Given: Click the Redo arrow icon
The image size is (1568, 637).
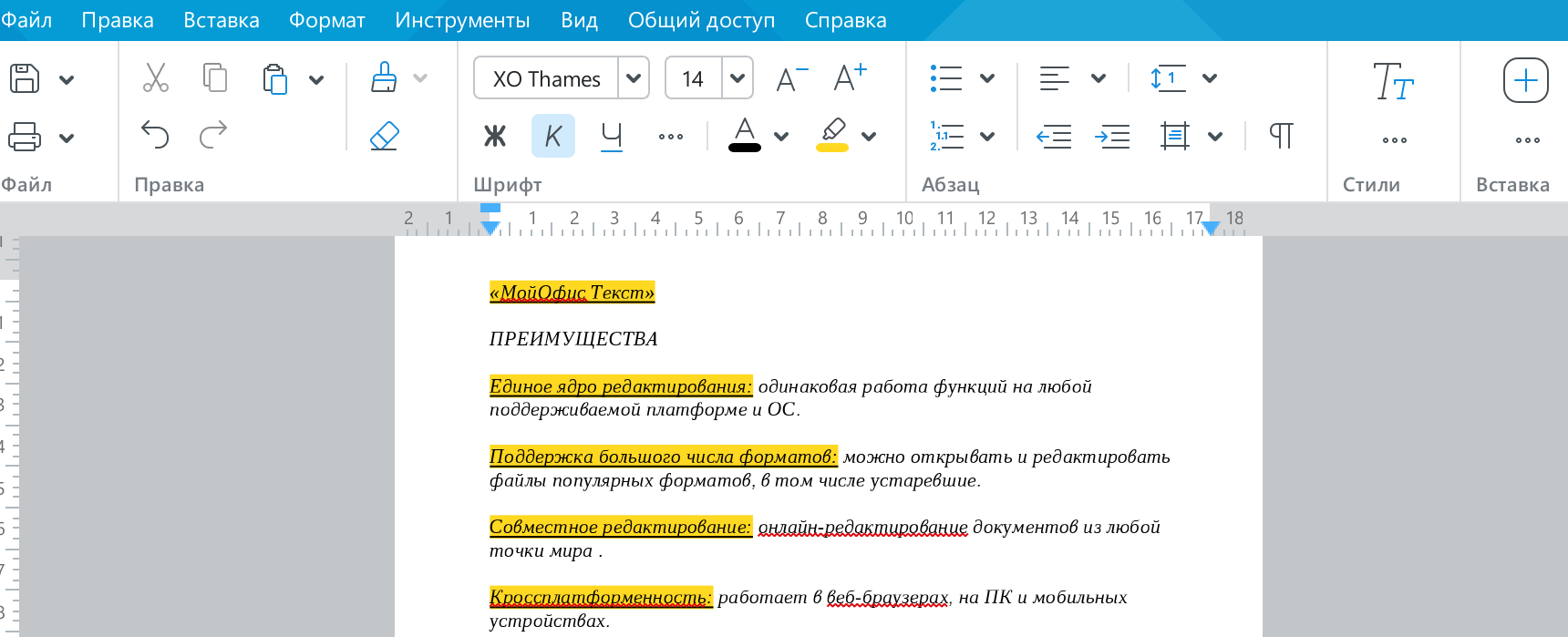Looking at the screenshot, I should tap(213, 136).
